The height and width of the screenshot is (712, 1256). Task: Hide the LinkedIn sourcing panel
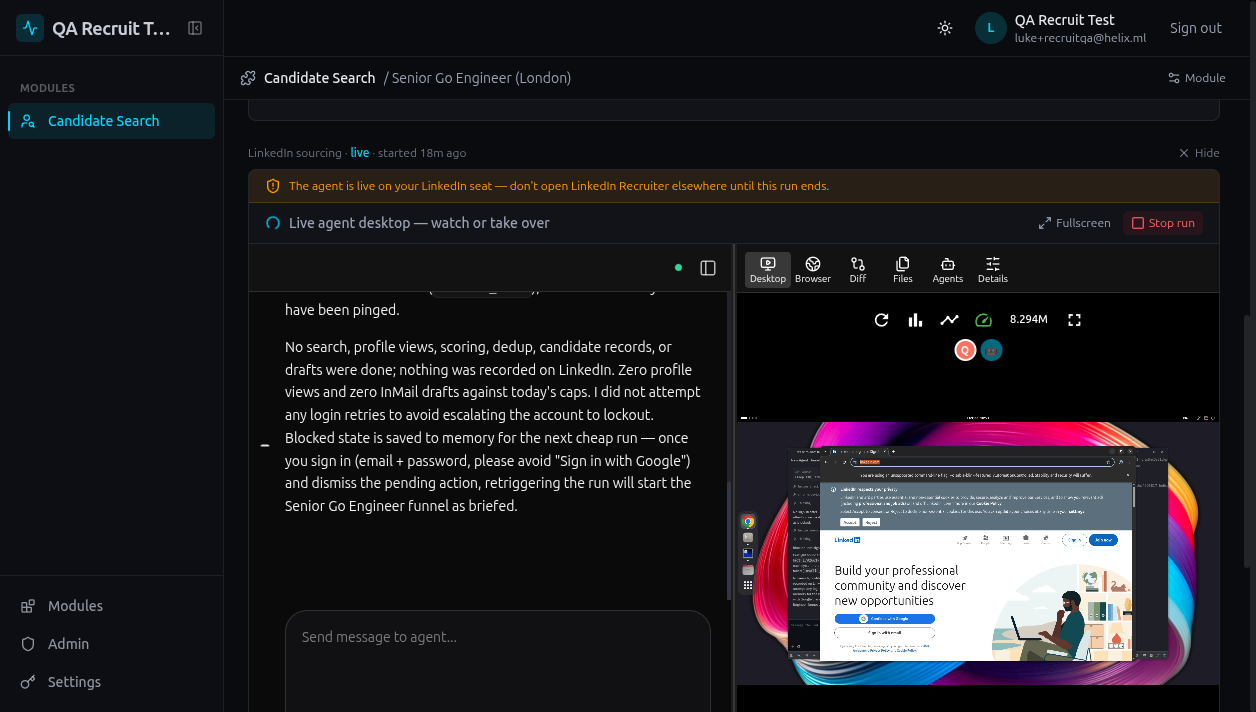(x=1199, y=153)
